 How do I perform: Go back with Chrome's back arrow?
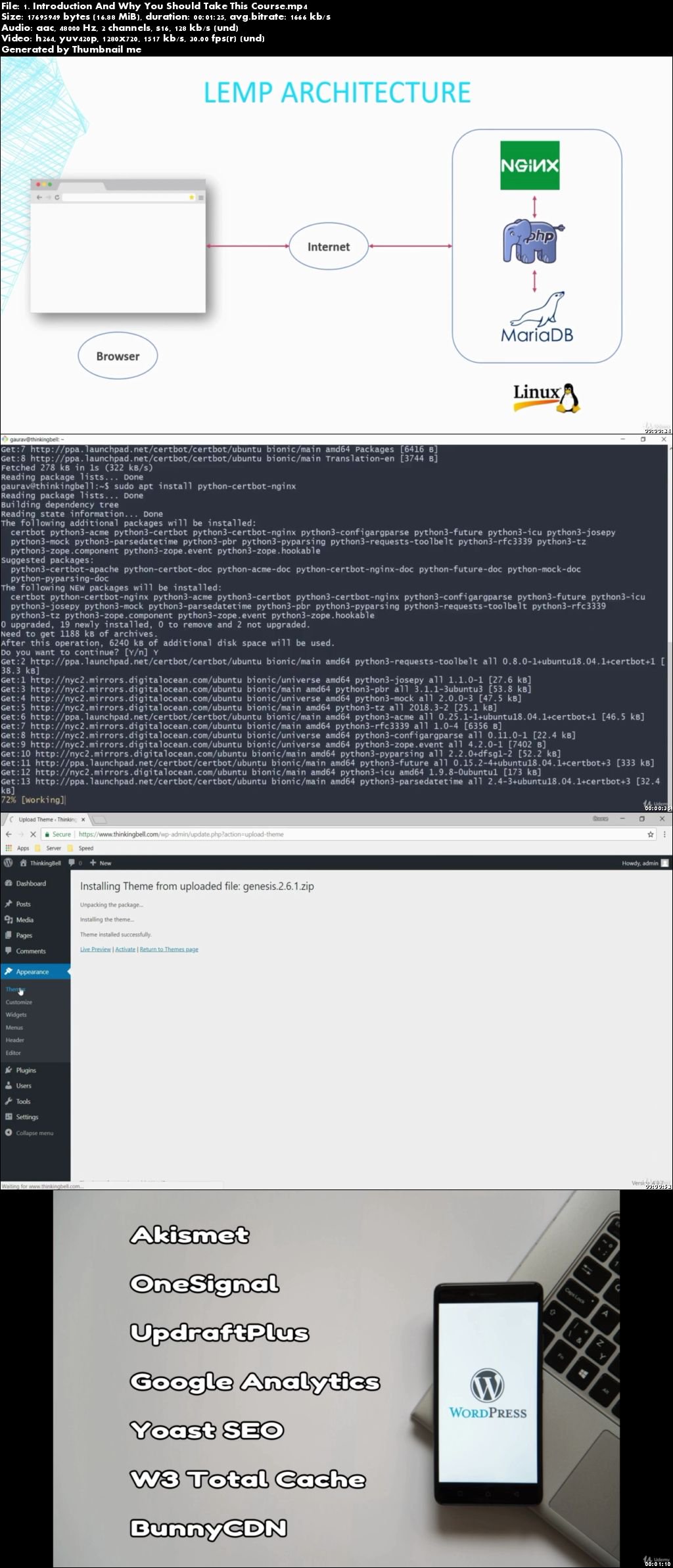pos(9,834)
